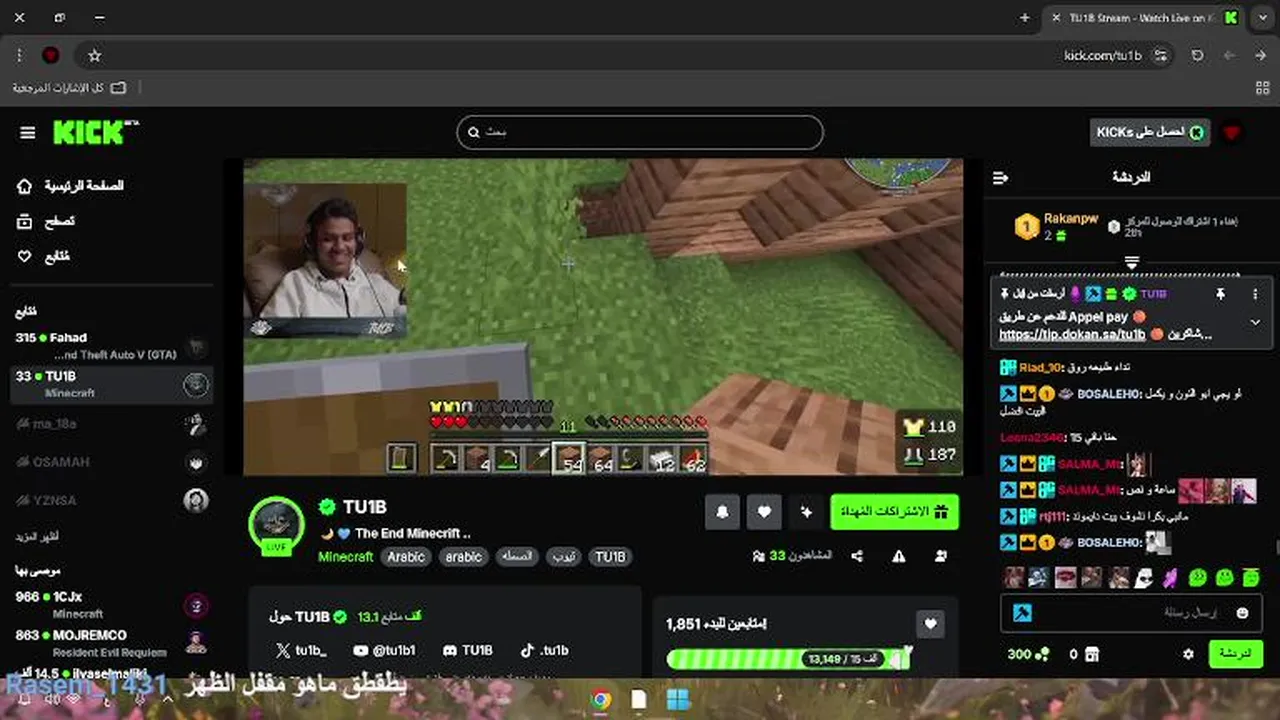The width and height of the screenshot is (1280, 720).
Task: Click the sparkle icon button beside heart
Action: click(x=806, y=512)
